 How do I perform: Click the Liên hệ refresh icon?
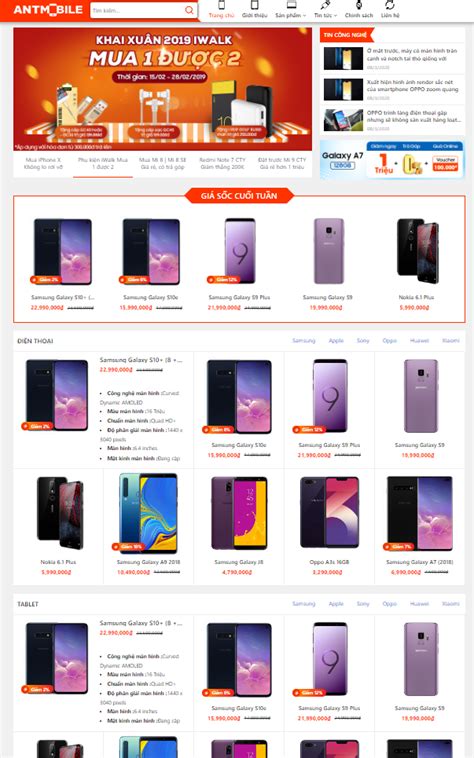[x=389, y=5]
